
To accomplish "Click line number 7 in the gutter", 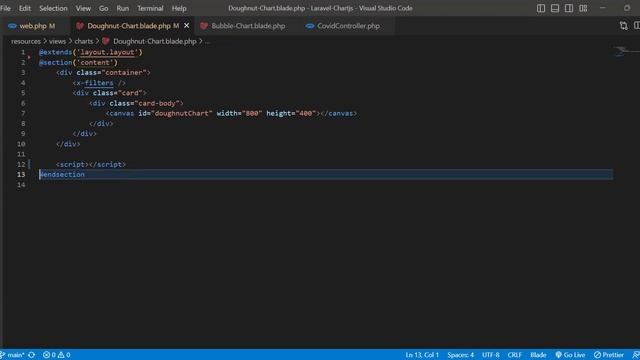I will 23,113.
